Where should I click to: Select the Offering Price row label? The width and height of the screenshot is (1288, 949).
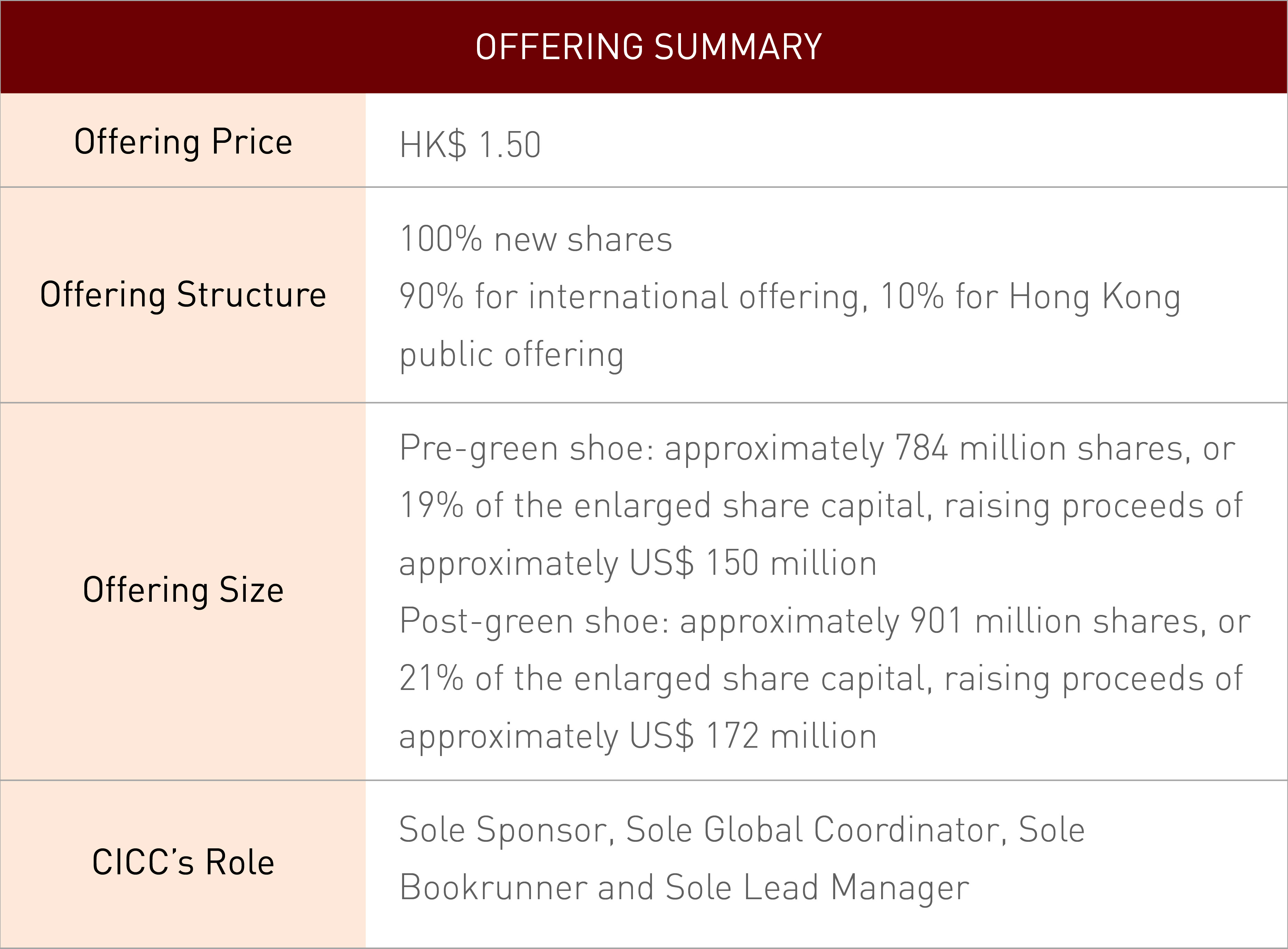(x=183, y=142)
